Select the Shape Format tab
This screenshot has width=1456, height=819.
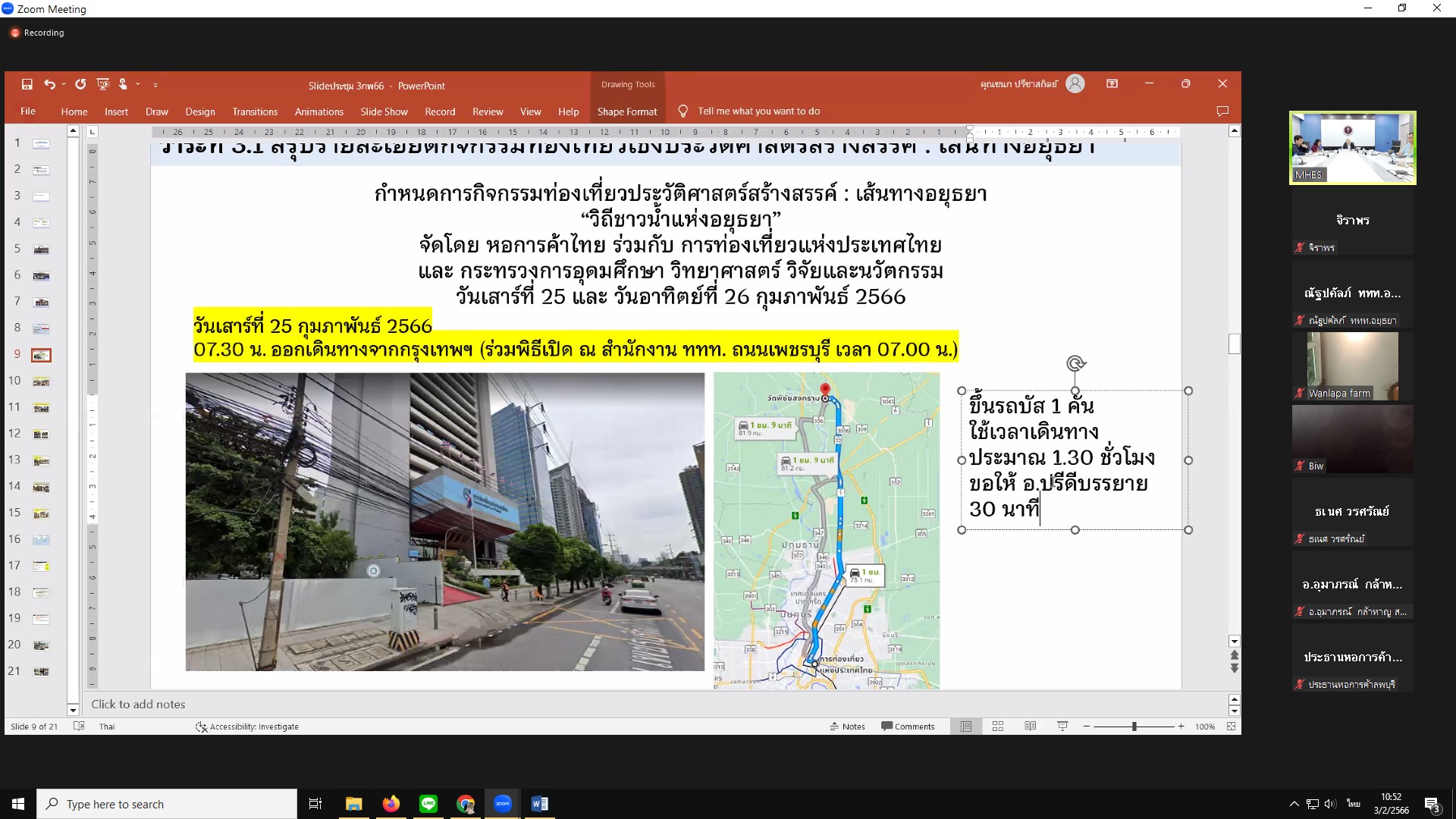627,111
